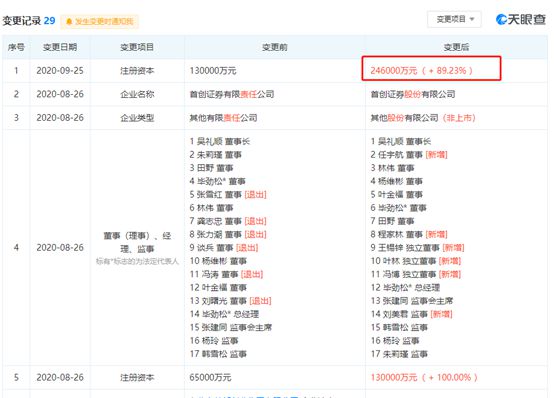Click 毕劲松* 总经理 in the 变更前 list

pos(224,314)
